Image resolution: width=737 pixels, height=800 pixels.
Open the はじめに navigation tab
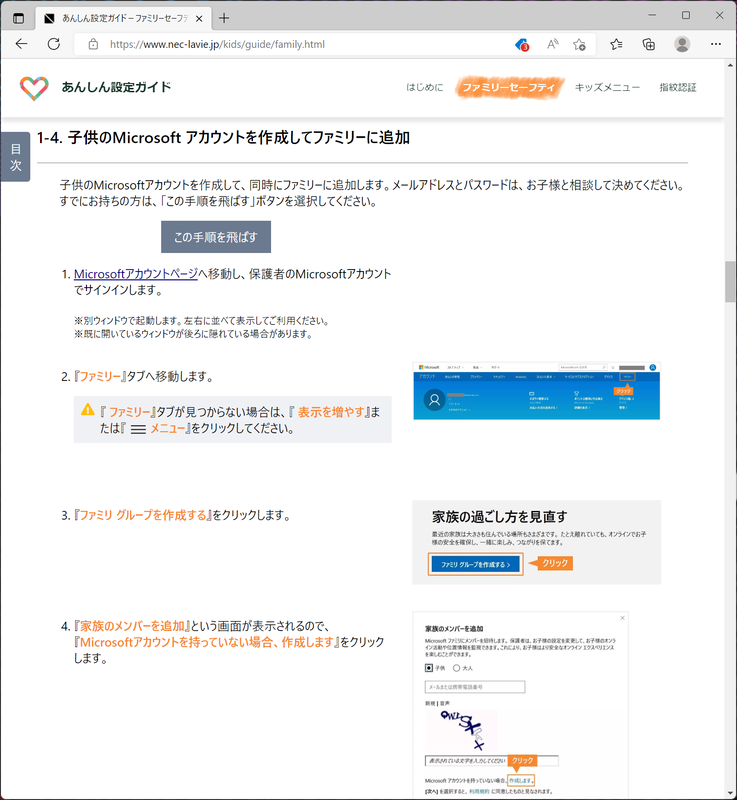[424, 87]
